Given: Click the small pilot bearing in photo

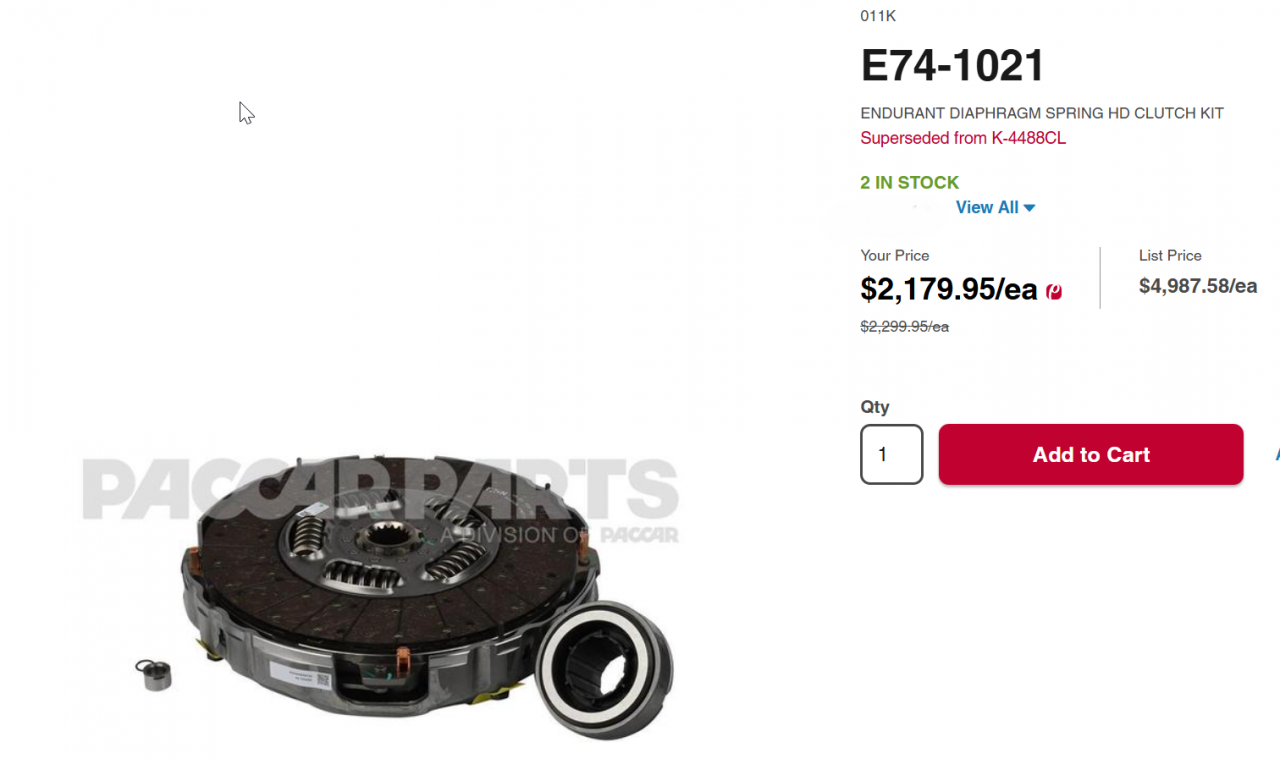Looking at the screenshot, I should coord(154,674).
